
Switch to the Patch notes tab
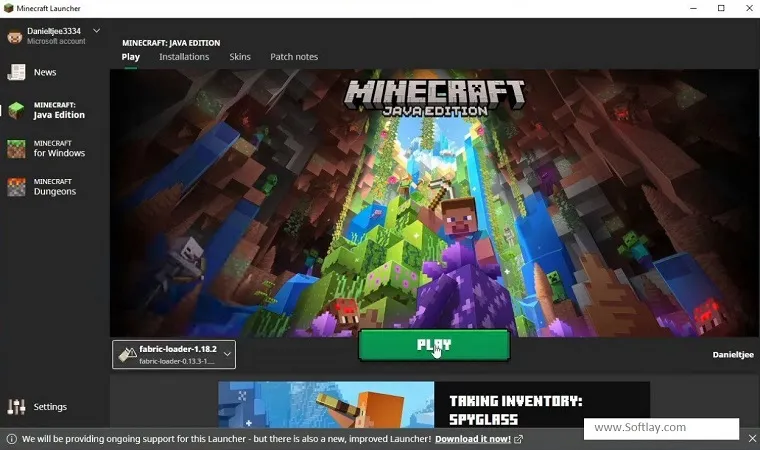click(x=294, y=57)
